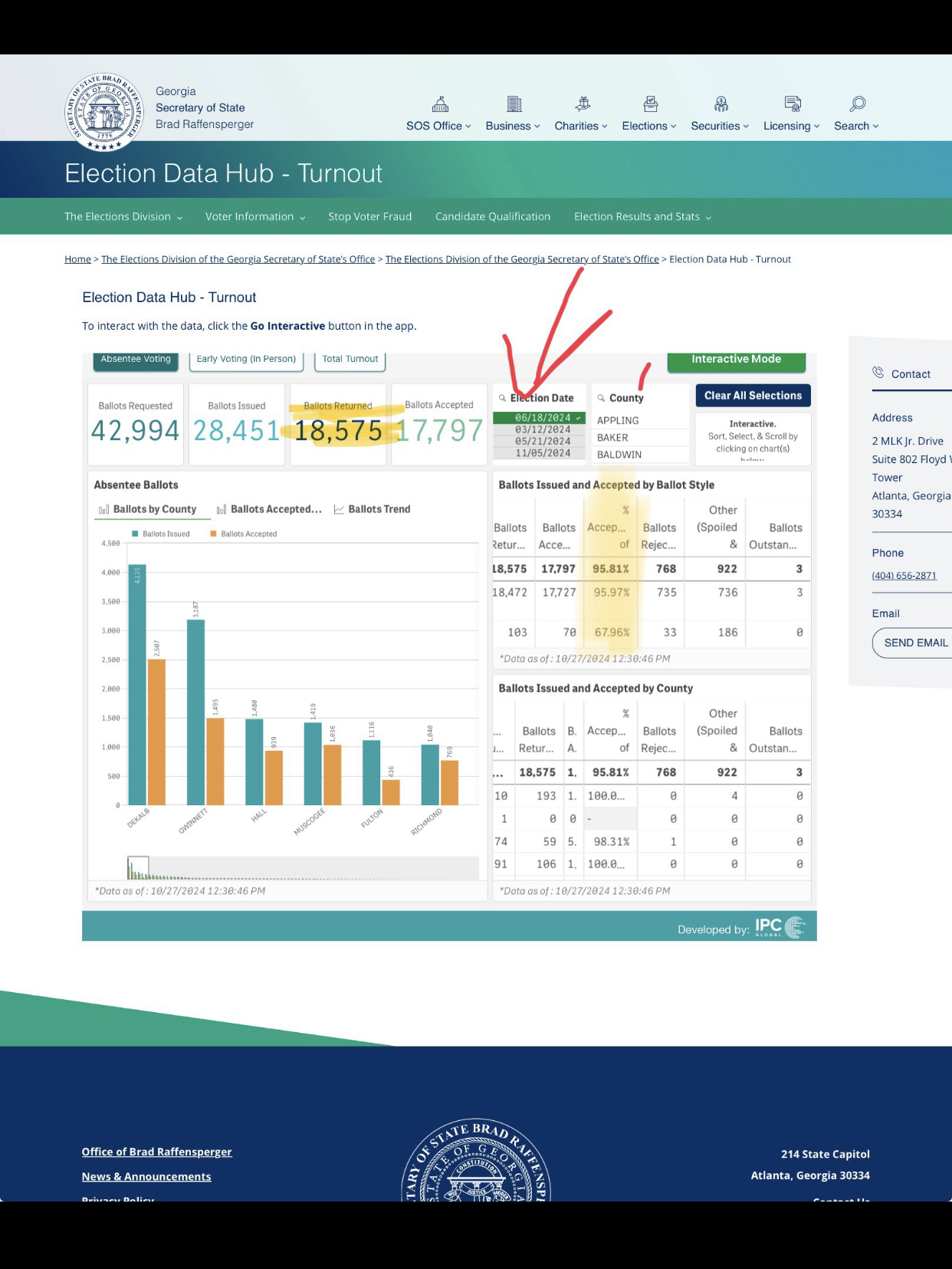This screenshot has height=1269, width=952.
Task: Click the GWINNETT Ballots Accepted orange bar
Action: pos(215,761)
